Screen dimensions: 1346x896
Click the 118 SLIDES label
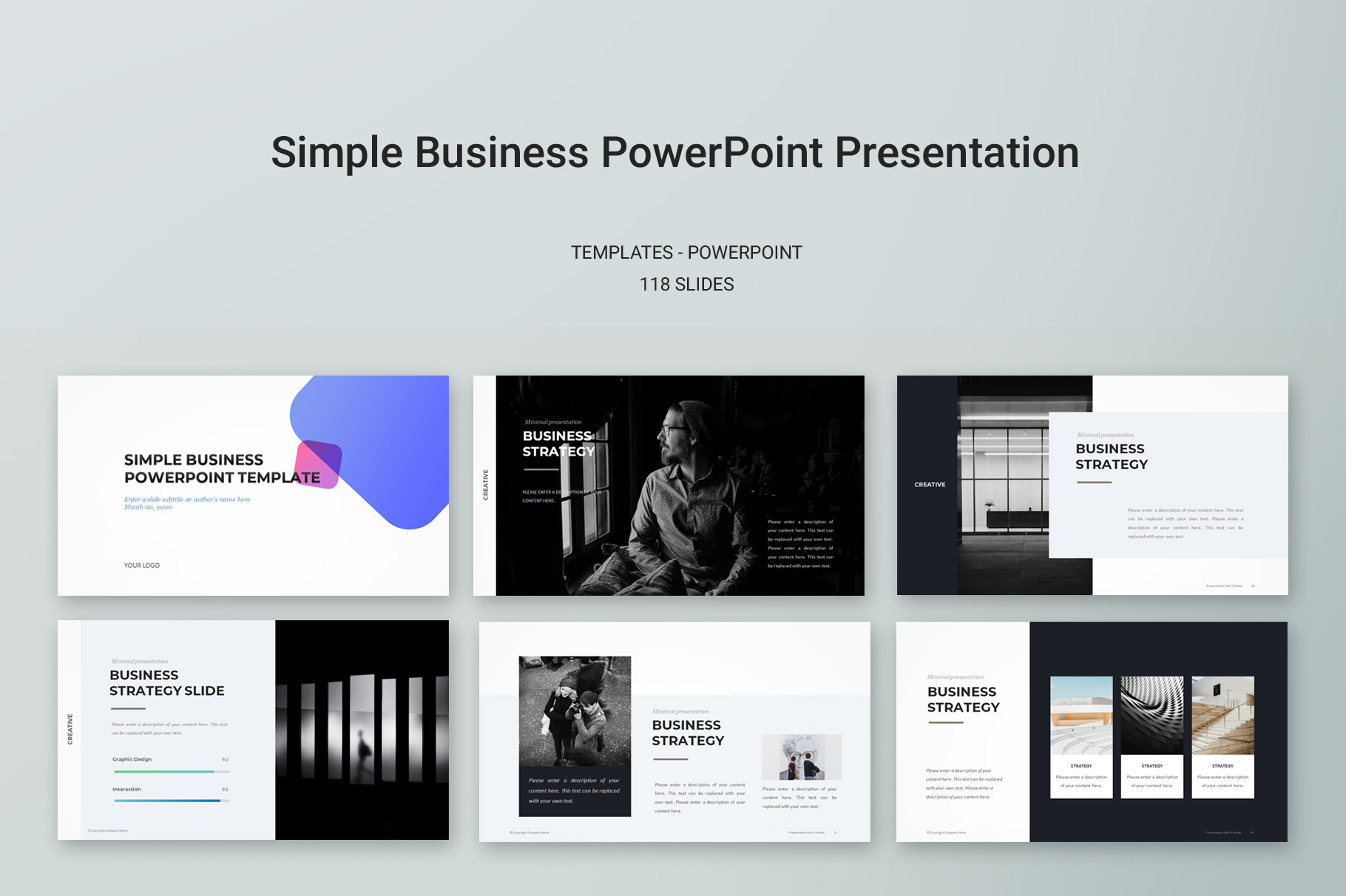pos(686,285)
